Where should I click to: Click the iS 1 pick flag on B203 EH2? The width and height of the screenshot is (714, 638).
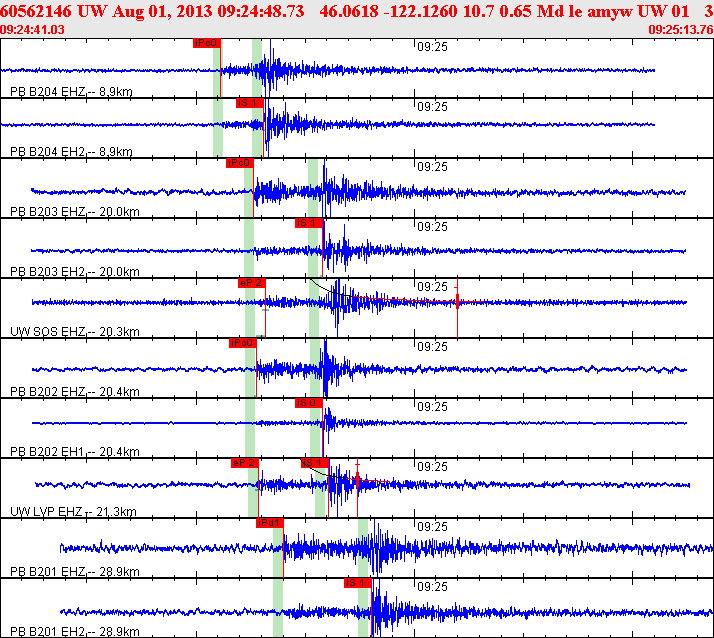coord(309,223)
